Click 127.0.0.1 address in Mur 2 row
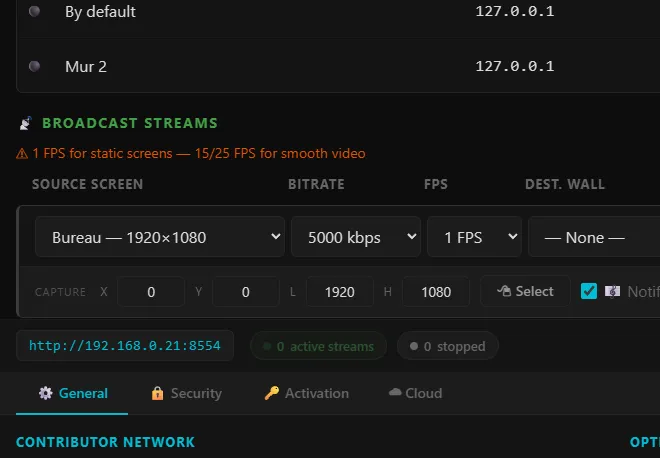This screenshot has width=660, height=458. 514,66
